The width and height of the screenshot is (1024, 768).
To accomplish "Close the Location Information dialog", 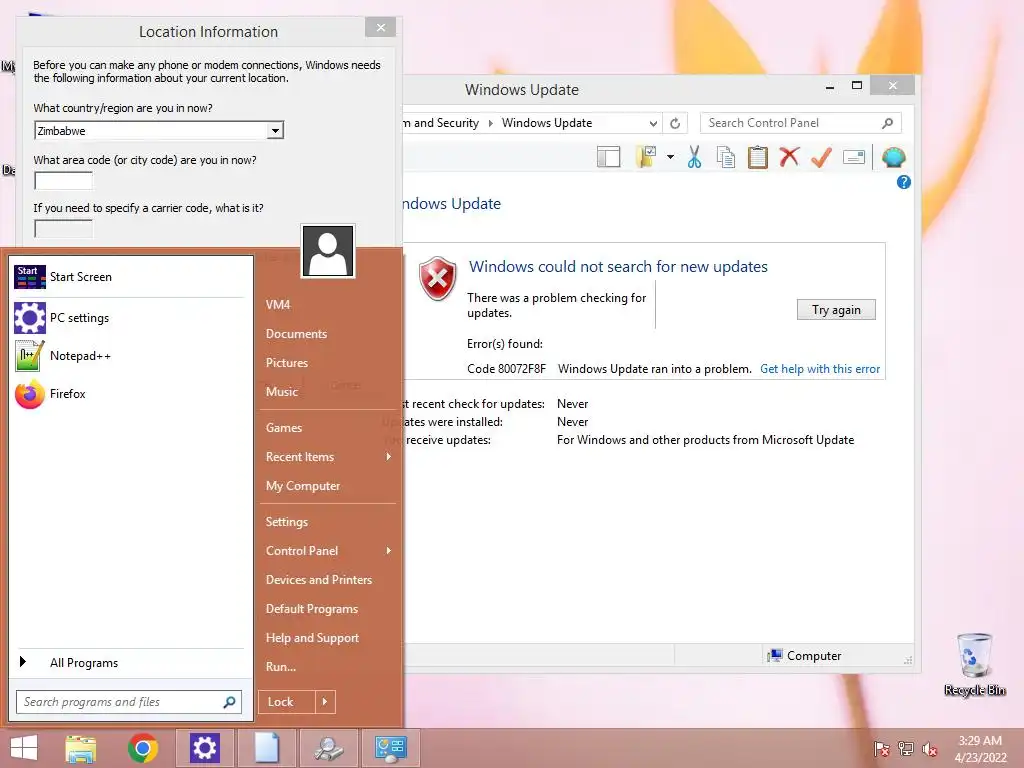I will point(381,27).
